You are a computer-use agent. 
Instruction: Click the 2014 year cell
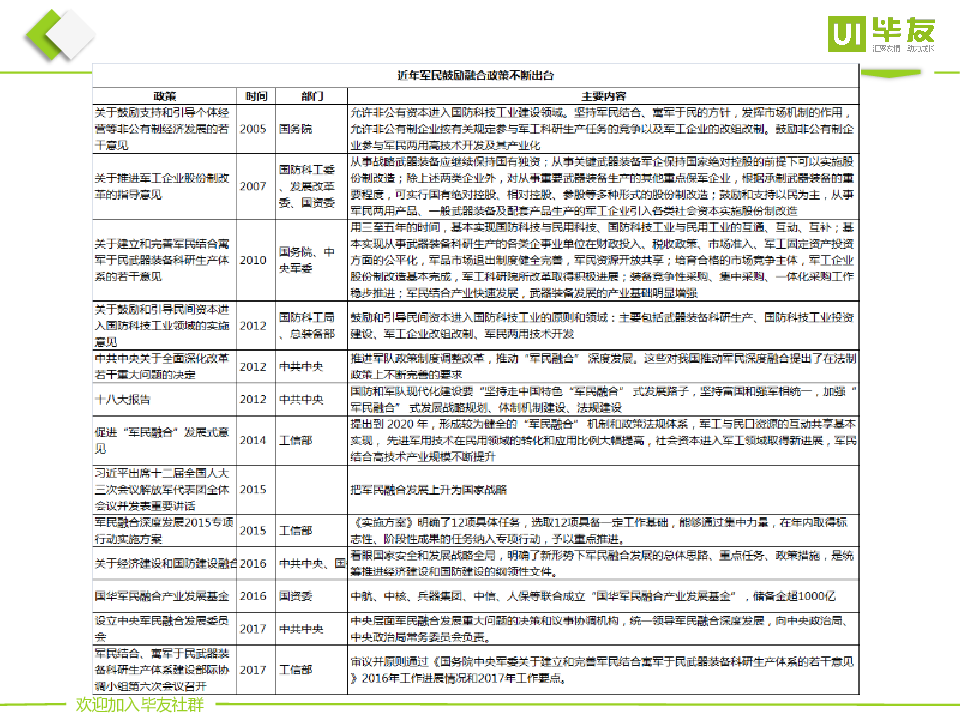(x=254, y=438)
